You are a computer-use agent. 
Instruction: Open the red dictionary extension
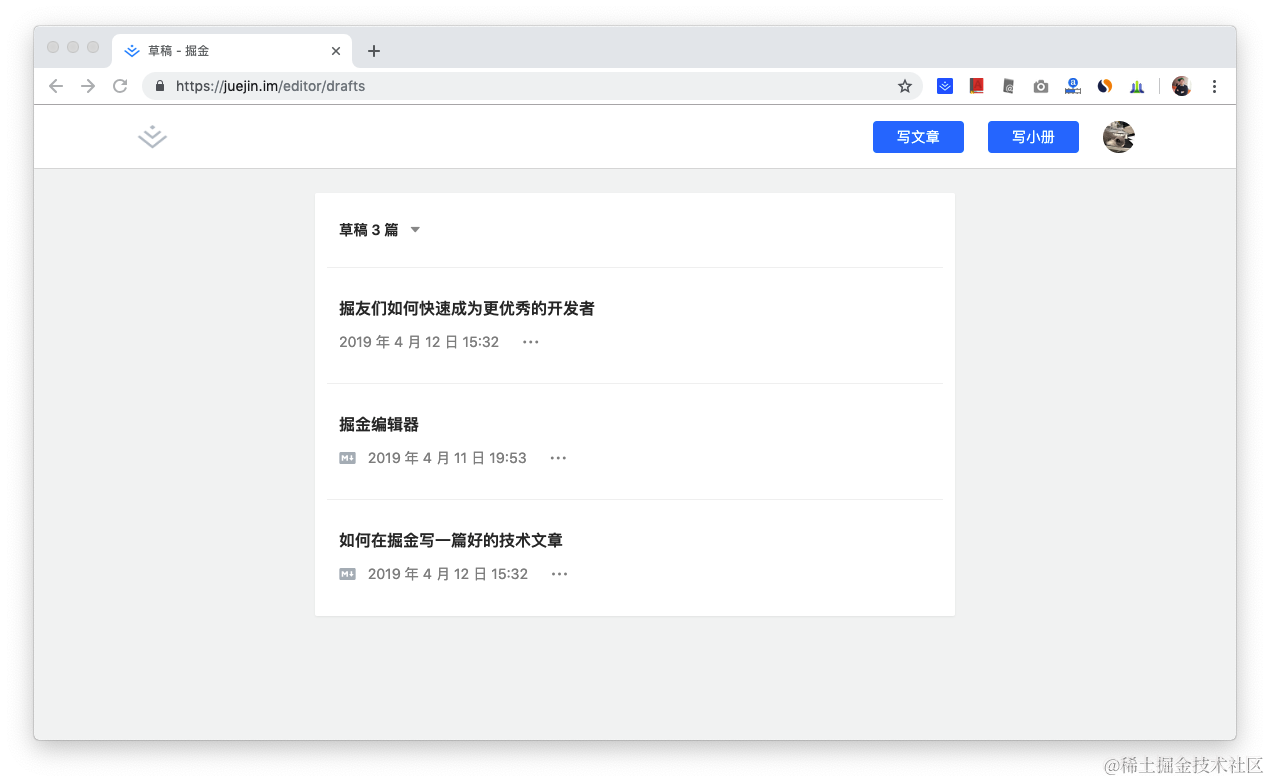[976, 86]
